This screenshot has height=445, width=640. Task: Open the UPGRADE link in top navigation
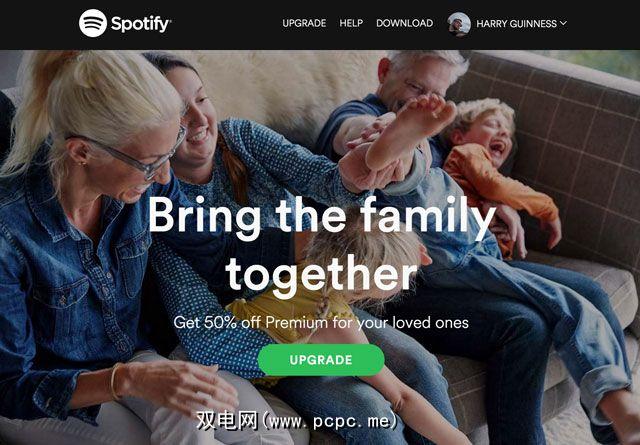coord(304,23)
